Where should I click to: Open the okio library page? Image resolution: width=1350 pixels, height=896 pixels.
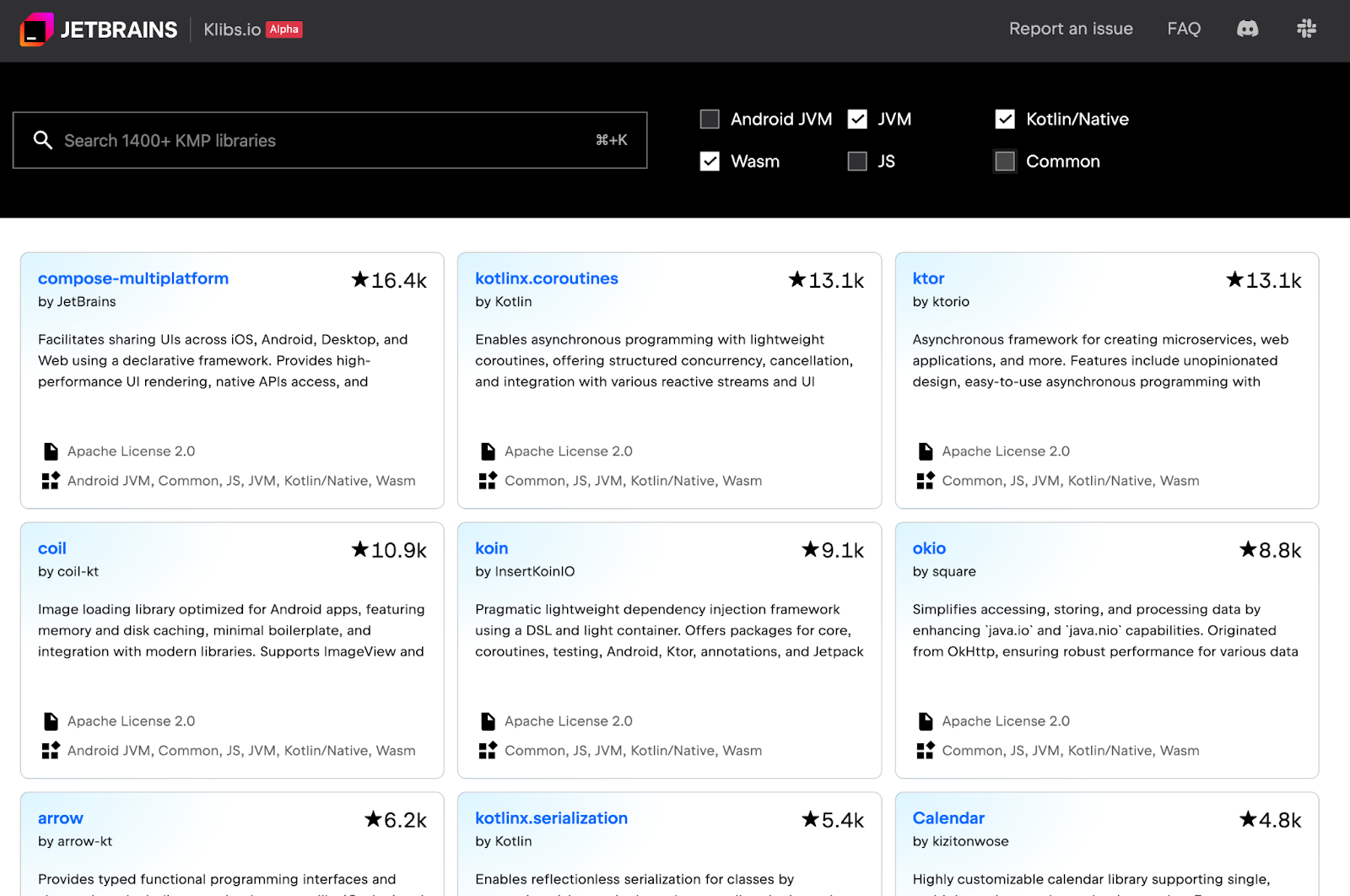(x=929, y=548)
